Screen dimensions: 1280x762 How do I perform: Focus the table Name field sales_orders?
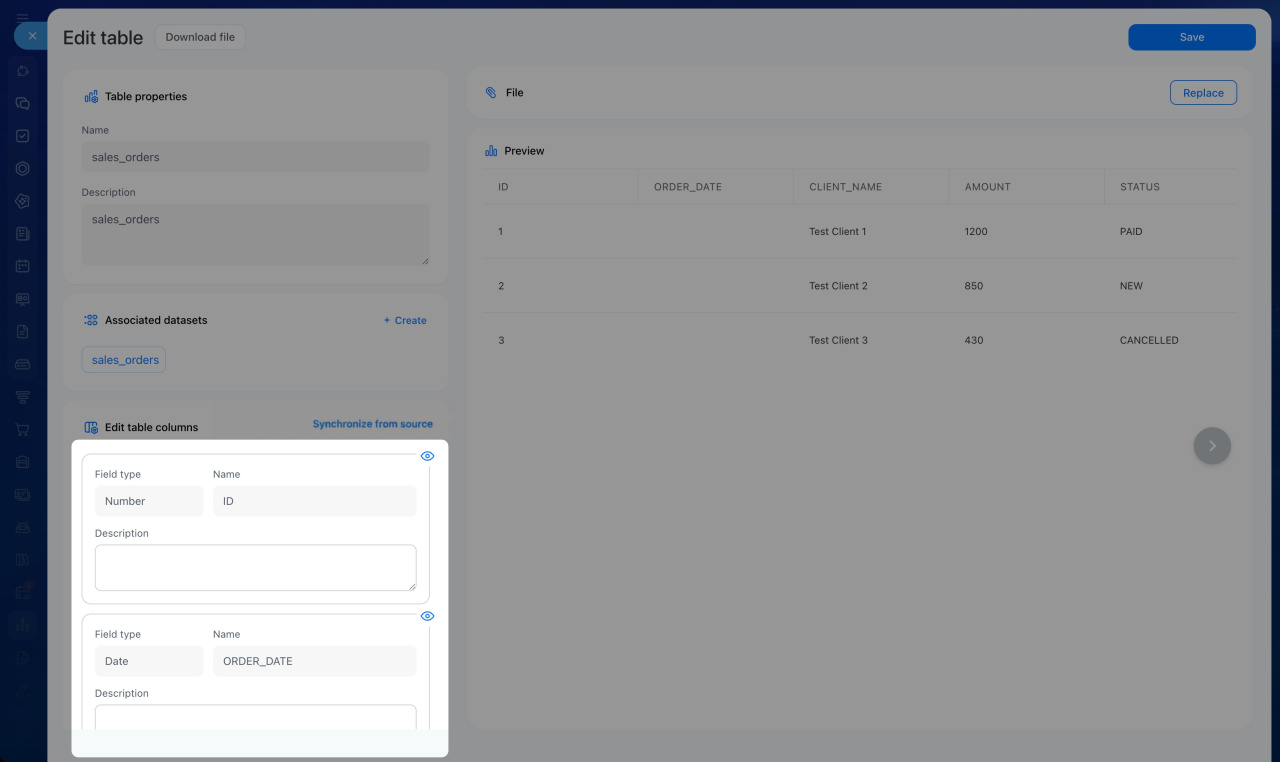256,157
